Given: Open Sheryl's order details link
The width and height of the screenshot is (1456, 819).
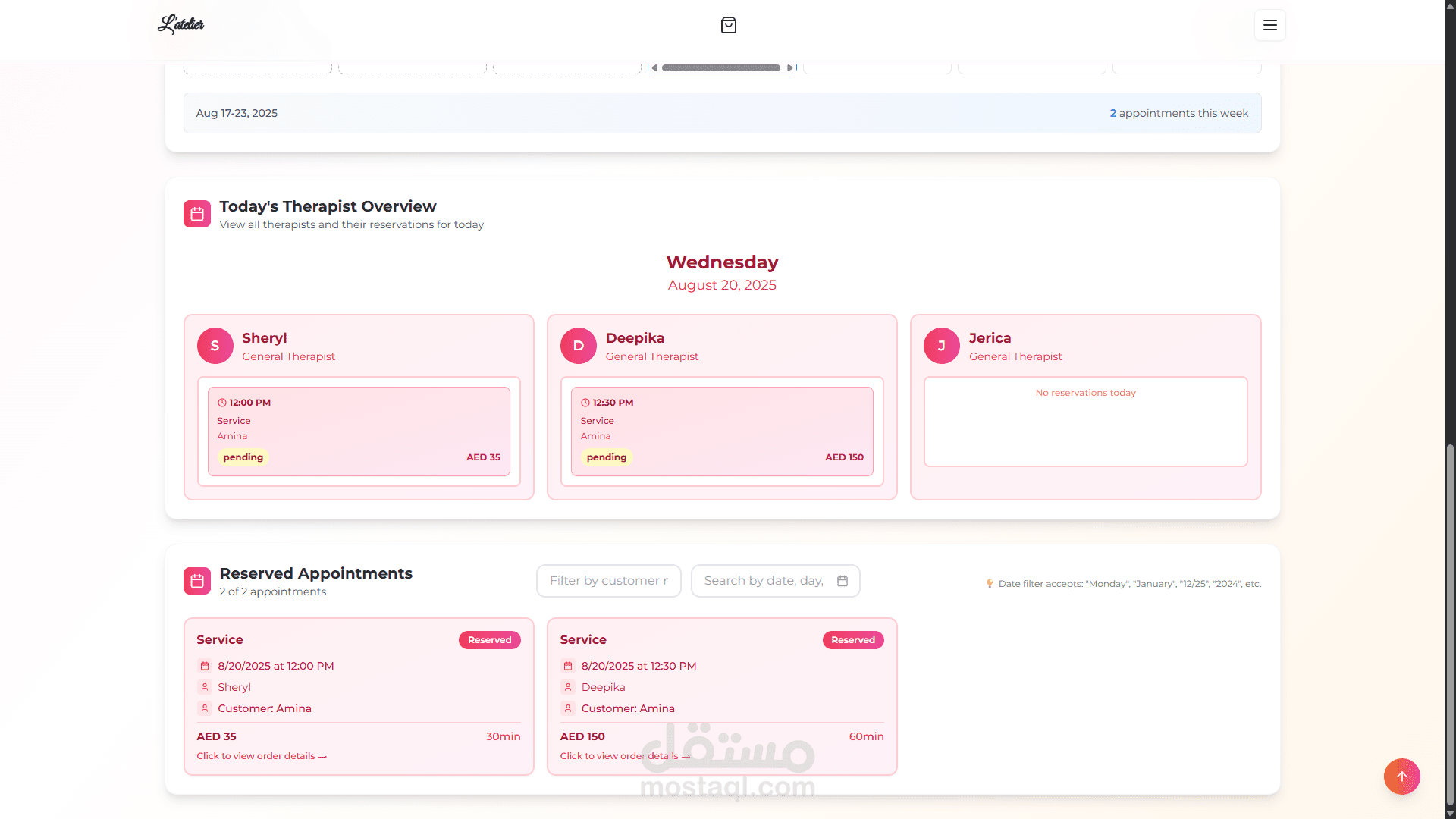Looking at the screenshot, I should point(262,756).
